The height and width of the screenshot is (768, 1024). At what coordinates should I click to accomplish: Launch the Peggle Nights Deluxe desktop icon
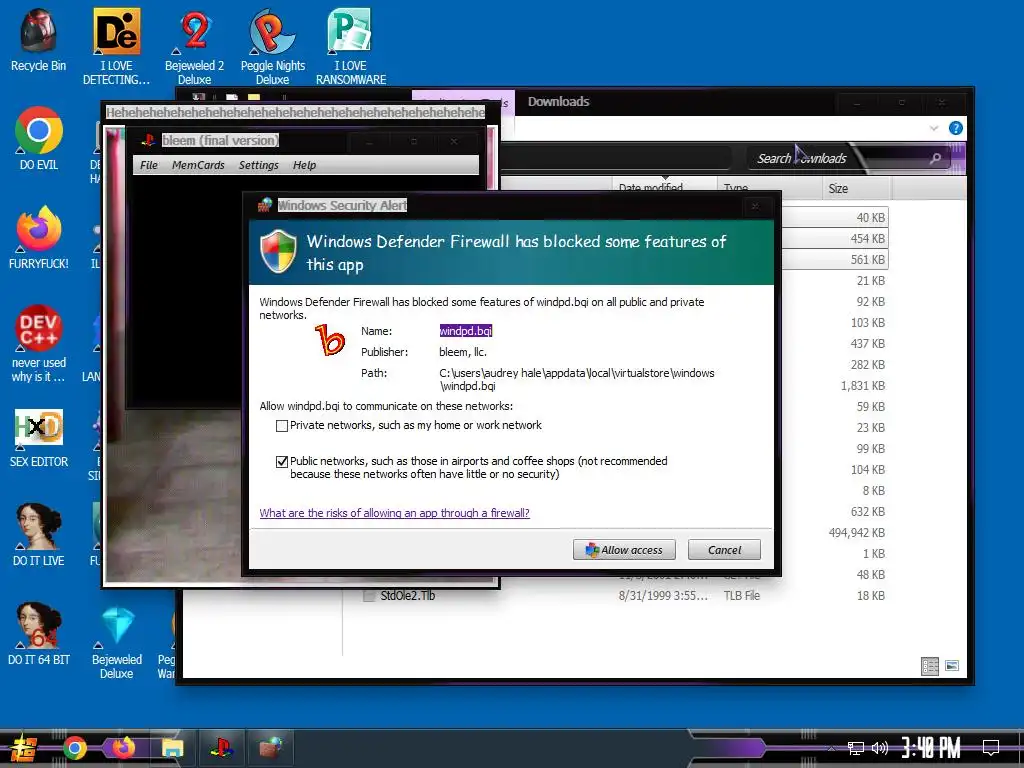tap(272, 46)
